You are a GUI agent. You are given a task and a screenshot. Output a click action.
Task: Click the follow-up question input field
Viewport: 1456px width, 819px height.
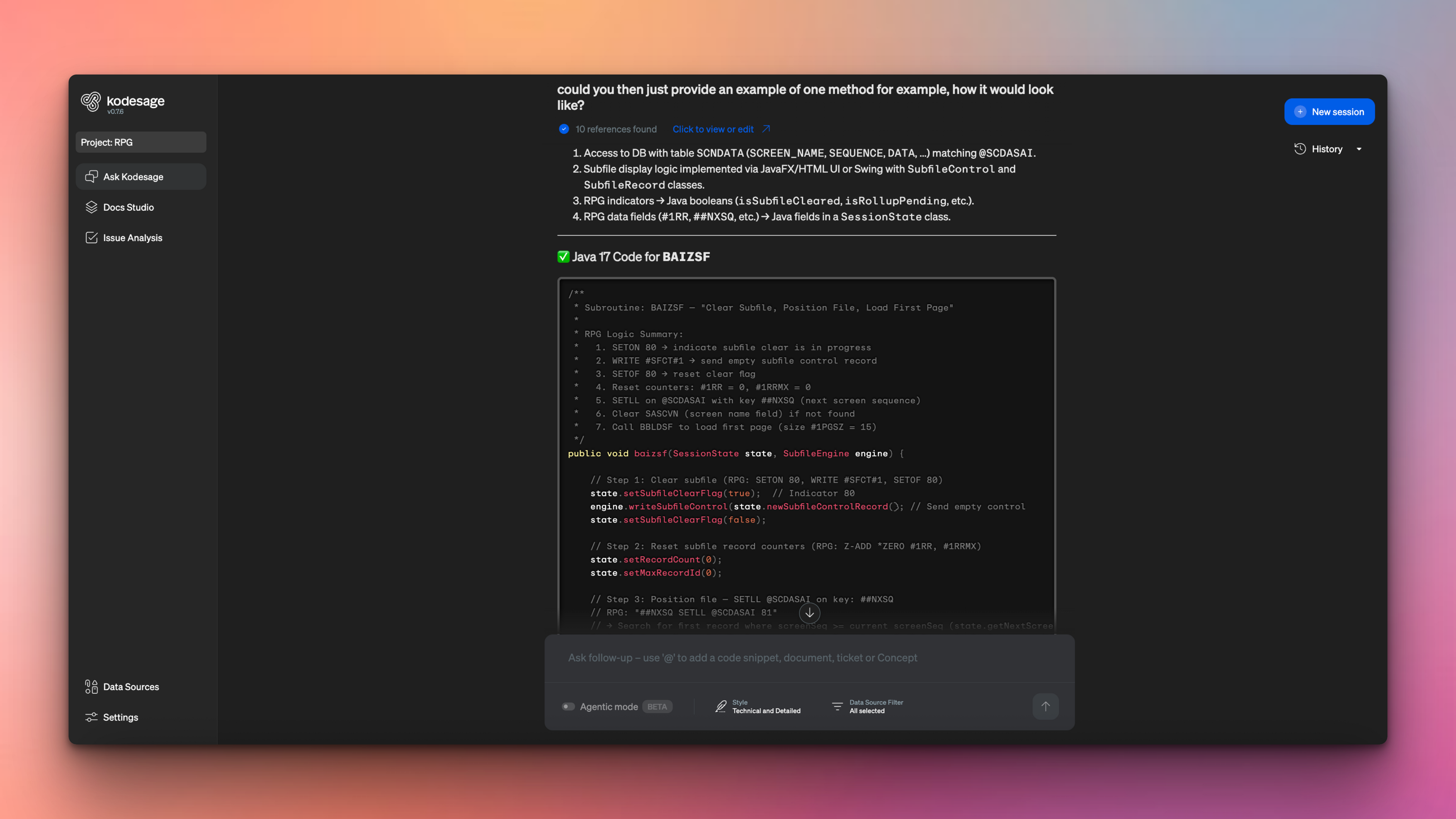point(791,657)
